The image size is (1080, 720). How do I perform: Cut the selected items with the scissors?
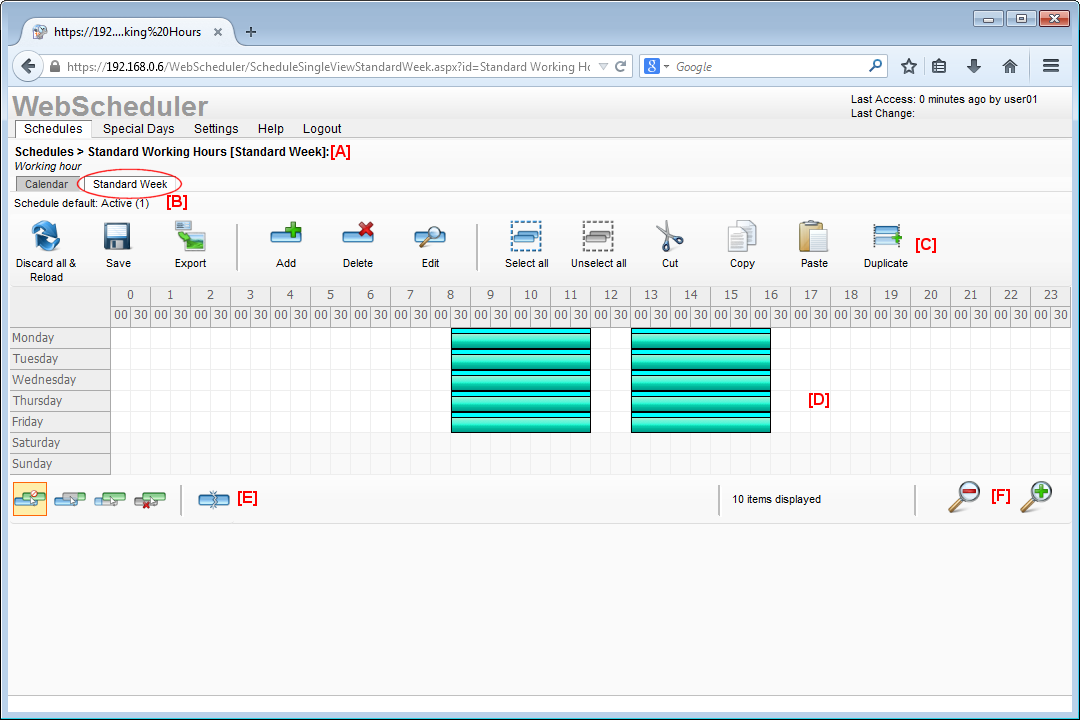point(670,237)
